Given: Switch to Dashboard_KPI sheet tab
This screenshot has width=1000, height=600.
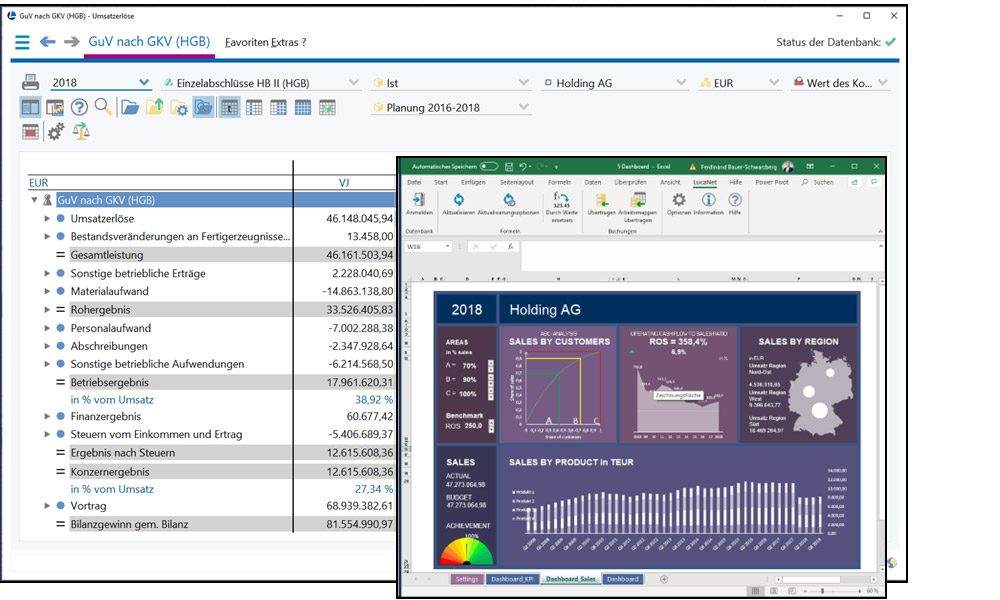Looking at the screenshot, I should click(513, 579).
